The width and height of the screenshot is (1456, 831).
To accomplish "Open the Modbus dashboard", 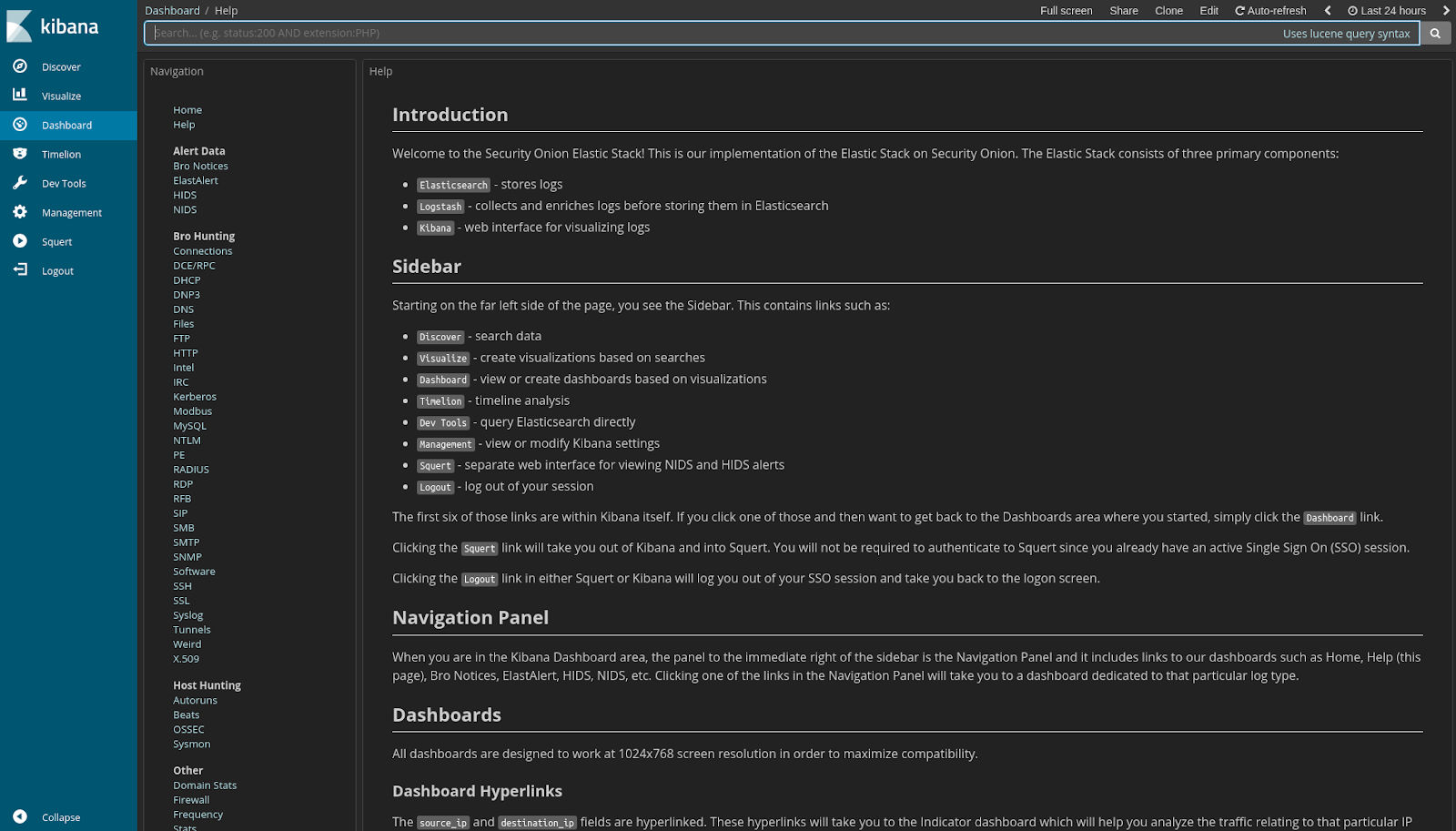I will click(x=192, y=411).
